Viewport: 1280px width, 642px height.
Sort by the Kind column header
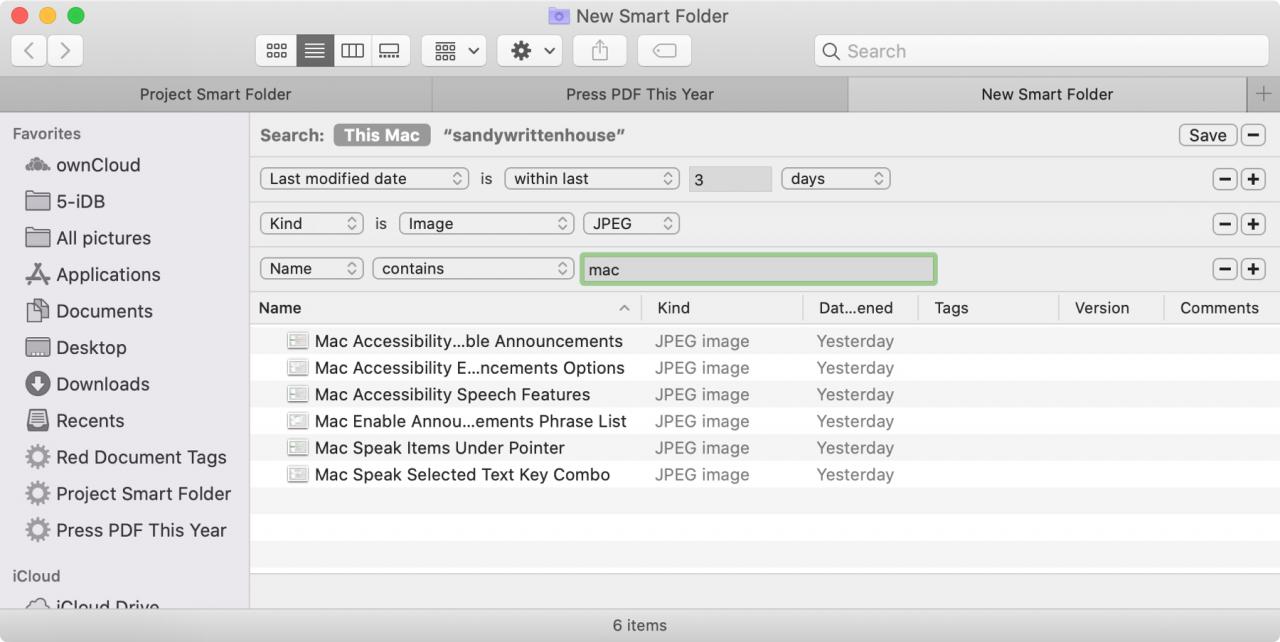[722, 308]
